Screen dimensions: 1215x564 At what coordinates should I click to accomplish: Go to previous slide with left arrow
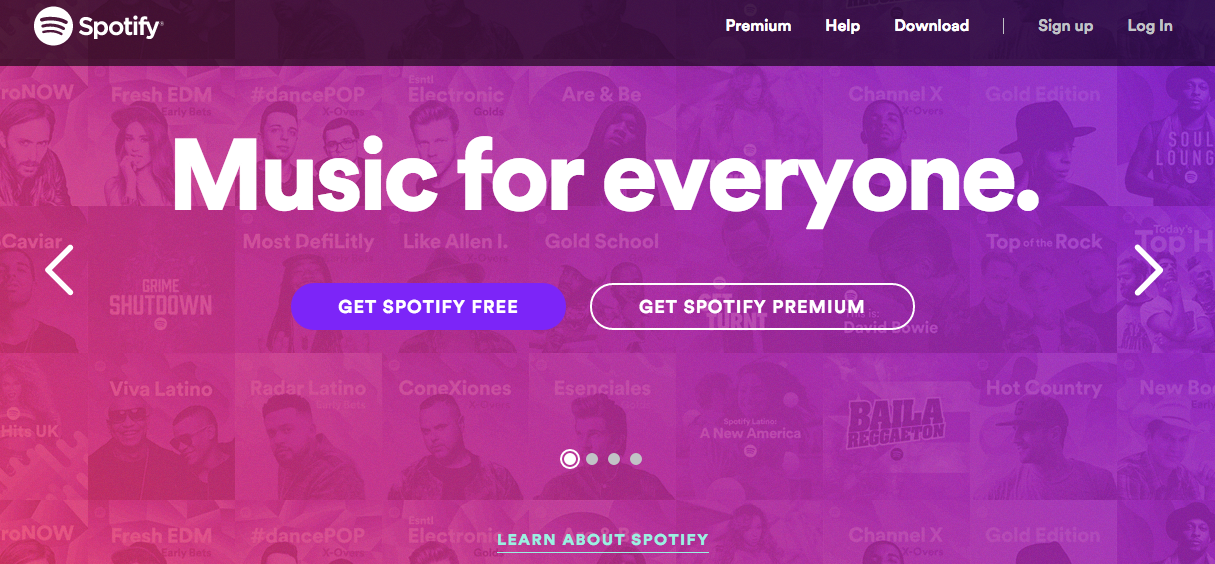60,270
